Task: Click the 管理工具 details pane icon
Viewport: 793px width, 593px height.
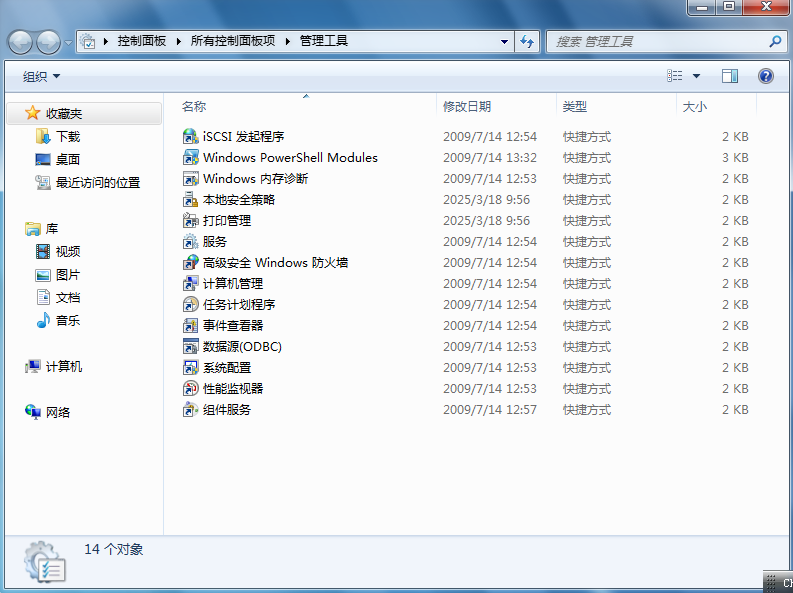Action: [45, 562]
